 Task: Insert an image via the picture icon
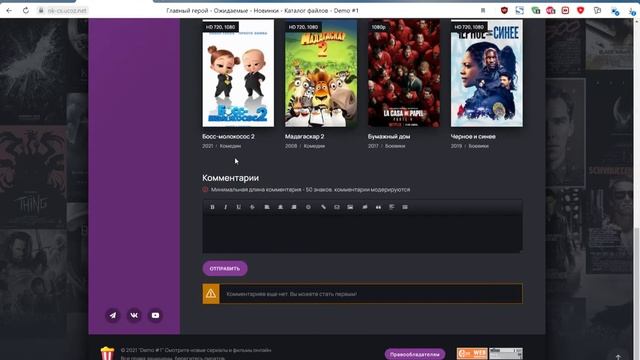click(x=350, y=207)
